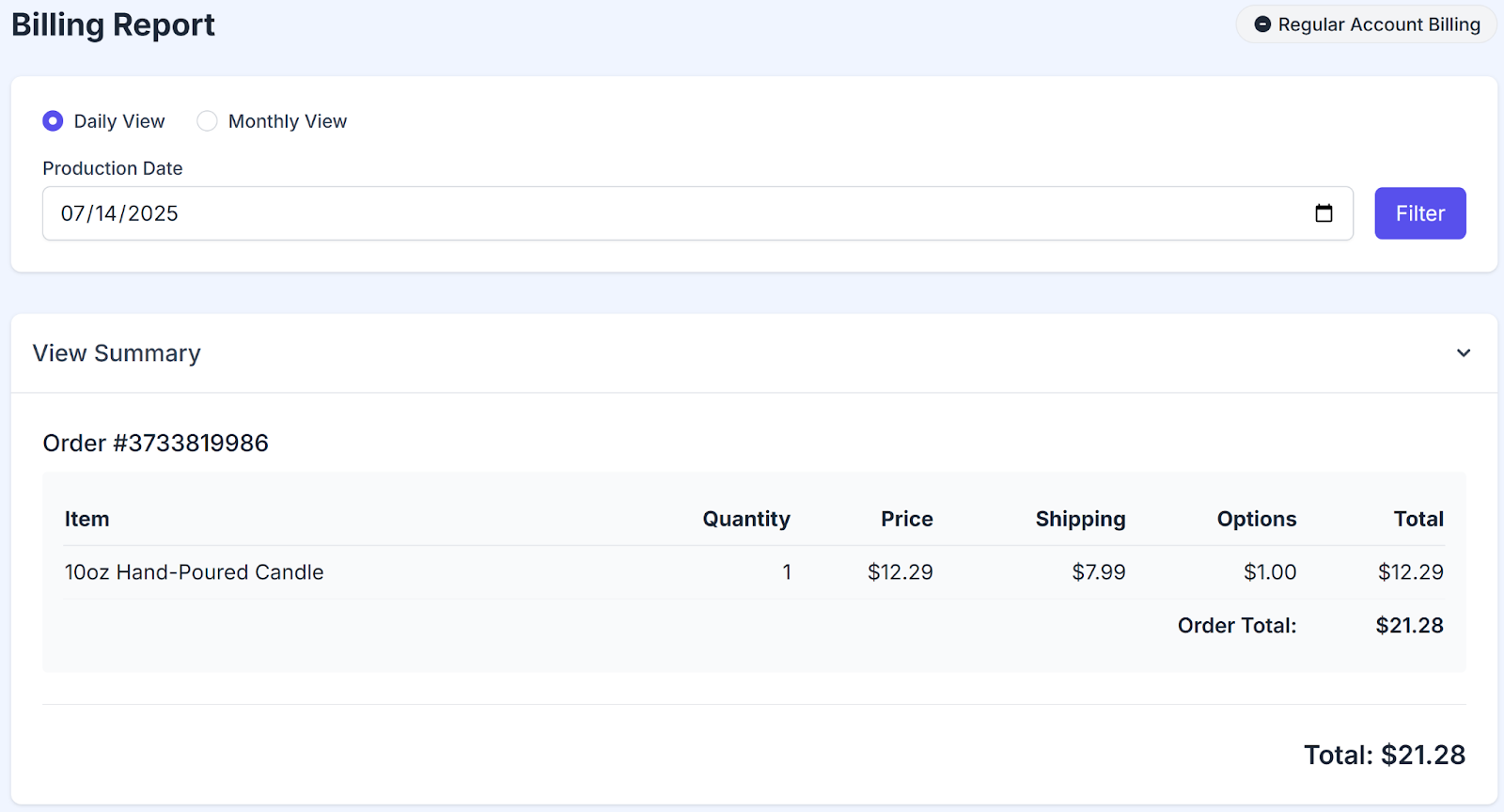Select the Order #3733819986 heading
The height and width of the screenshot is (812, 1504).
tap(155, 443)
